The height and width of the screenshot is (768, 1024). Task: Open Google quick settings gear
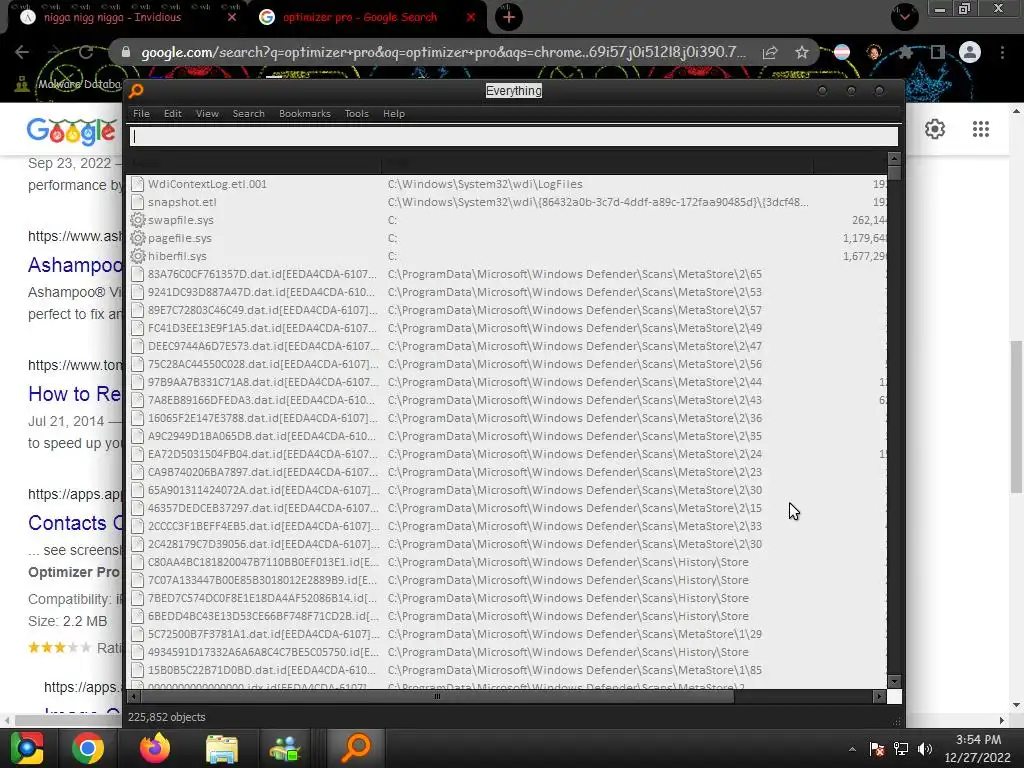[x=935, y=129]
